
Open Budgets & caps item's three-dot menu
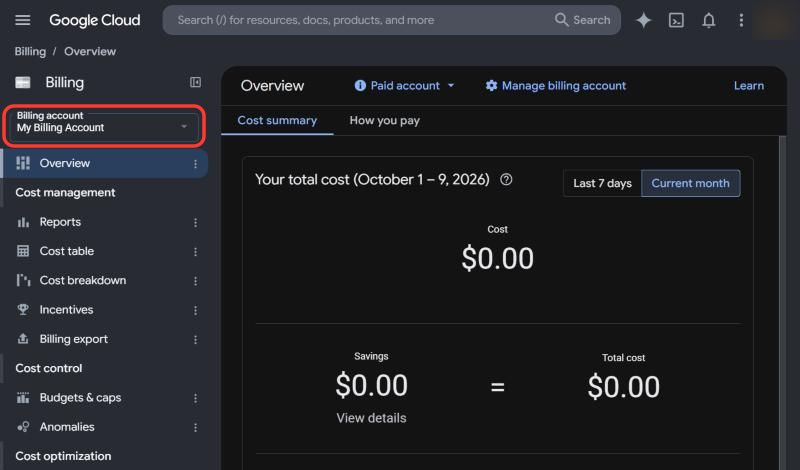pyautogui.click(x=195, y=398)
